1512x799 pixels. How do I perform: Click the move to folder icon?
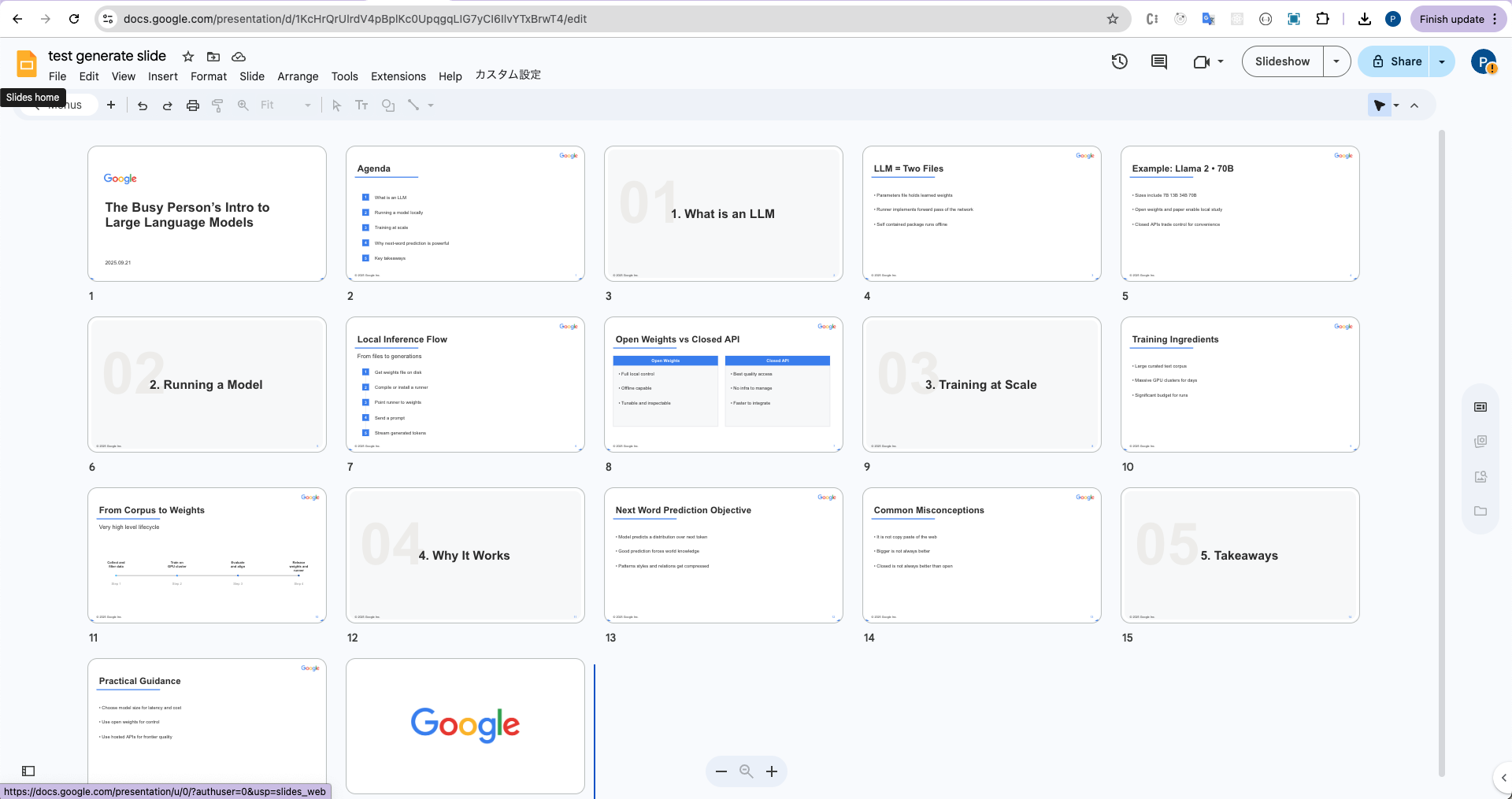pyautogui.click(x=213, y=57)
